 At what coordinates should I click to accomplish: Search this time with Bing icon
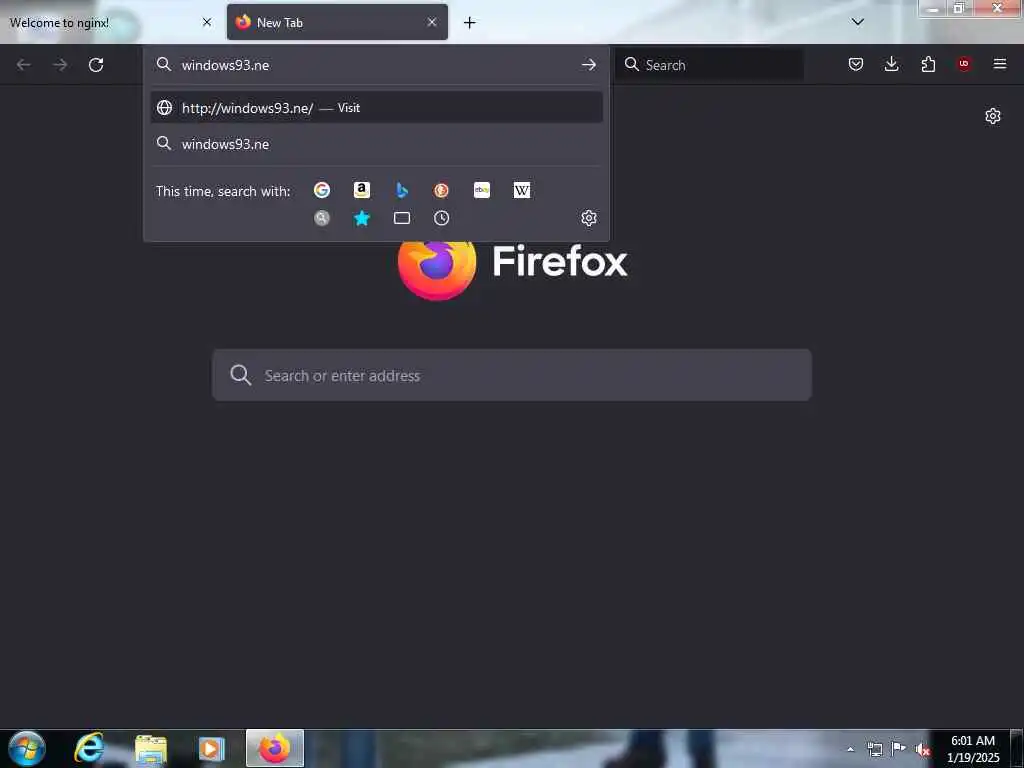click(402, 190)
